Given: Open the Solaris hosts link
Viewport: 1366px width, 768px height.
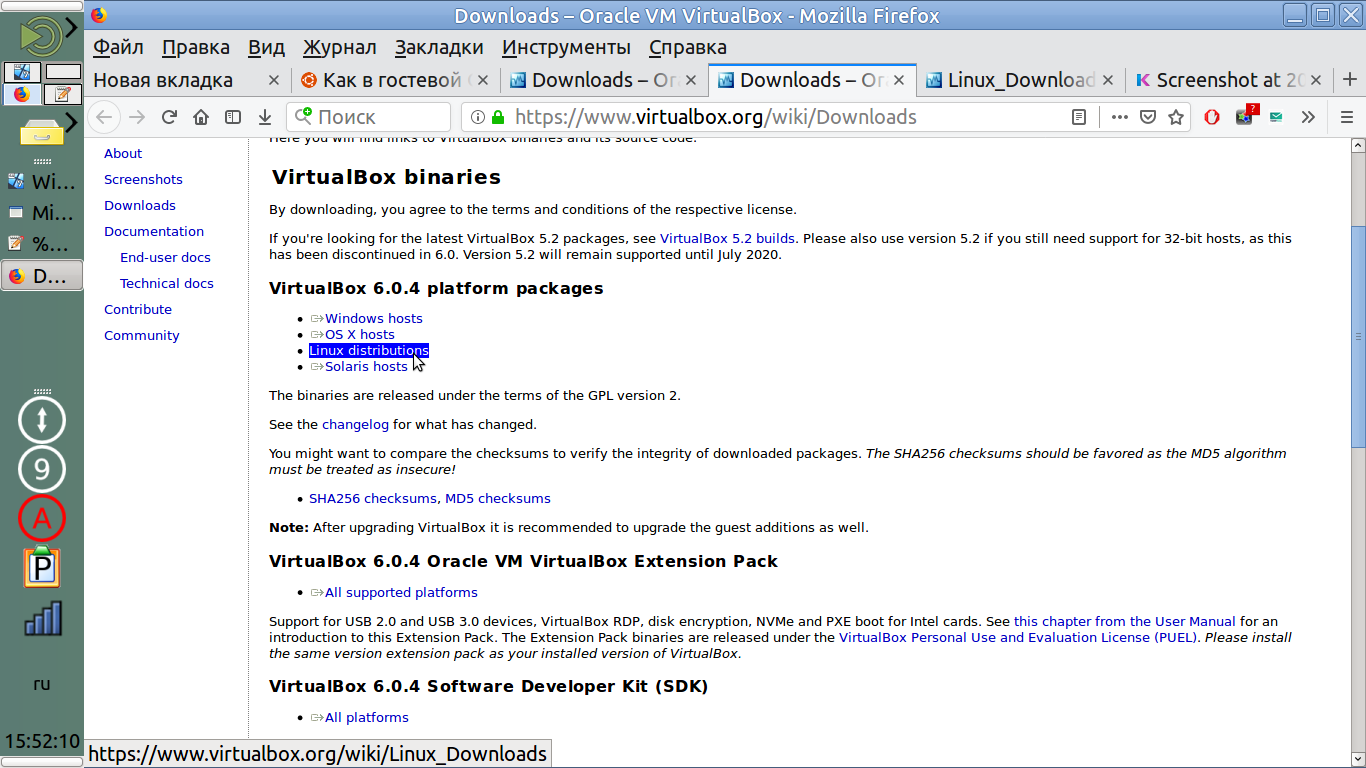Looking at the screenshot, I should point(366,366).
